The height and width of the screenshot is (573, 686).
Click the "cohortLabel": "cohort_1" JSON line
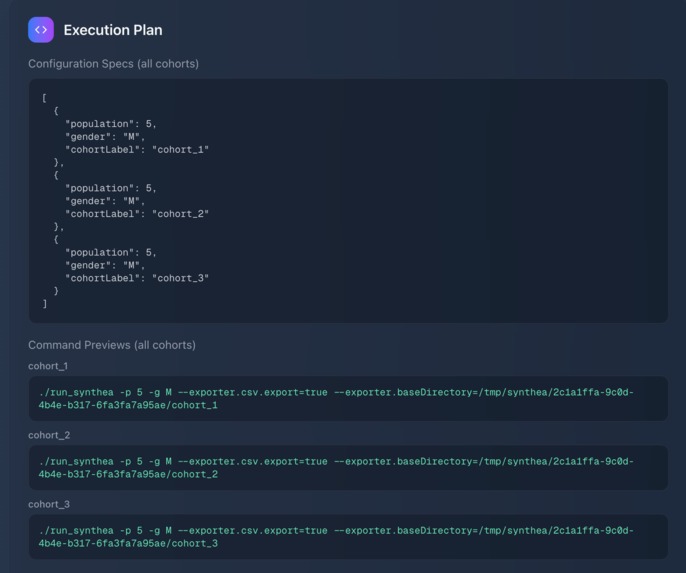137,150
